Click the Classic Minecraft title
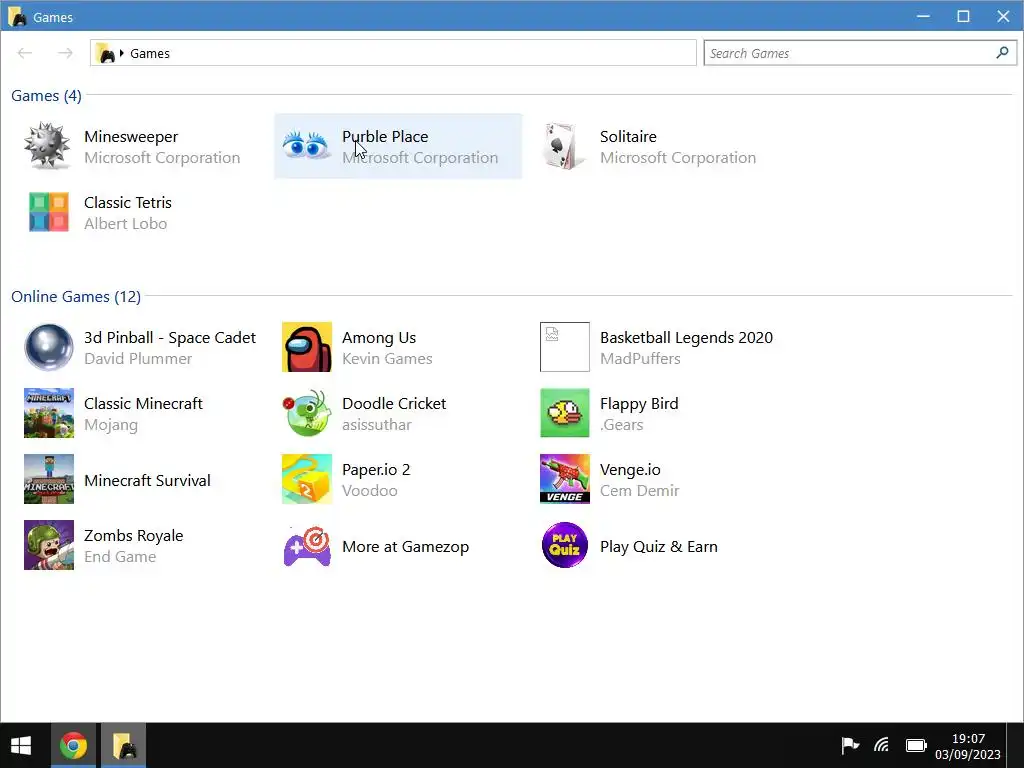 coord(143,404)
